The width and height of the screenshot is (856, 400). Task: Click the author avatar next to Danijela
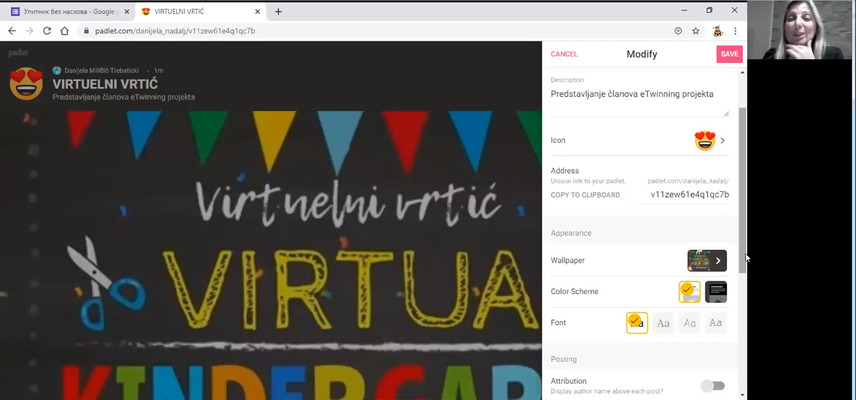coord(57,70)
